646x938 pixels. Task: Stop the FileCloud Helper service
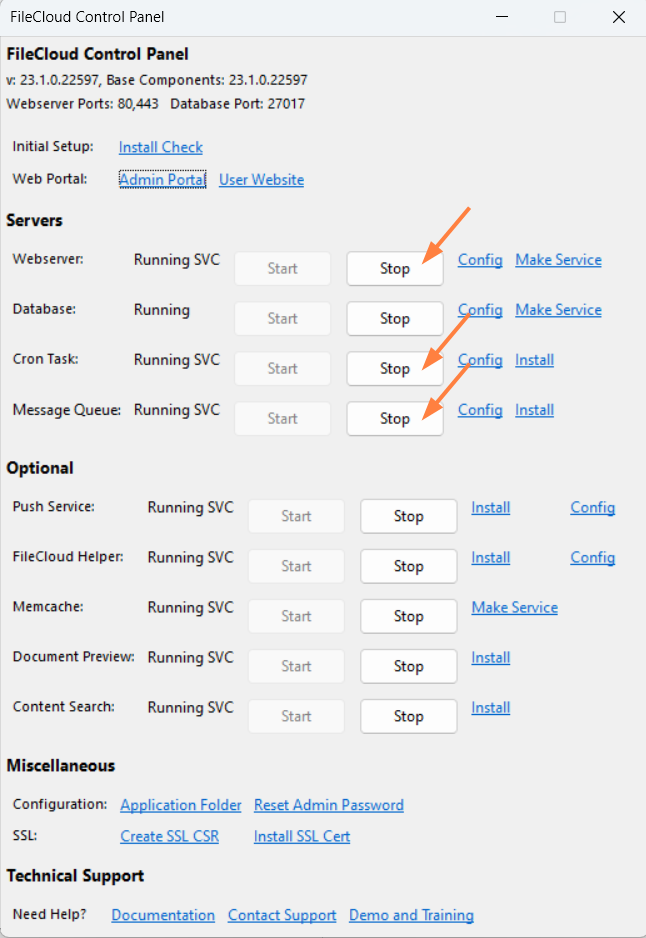click(x=408, y=566)
